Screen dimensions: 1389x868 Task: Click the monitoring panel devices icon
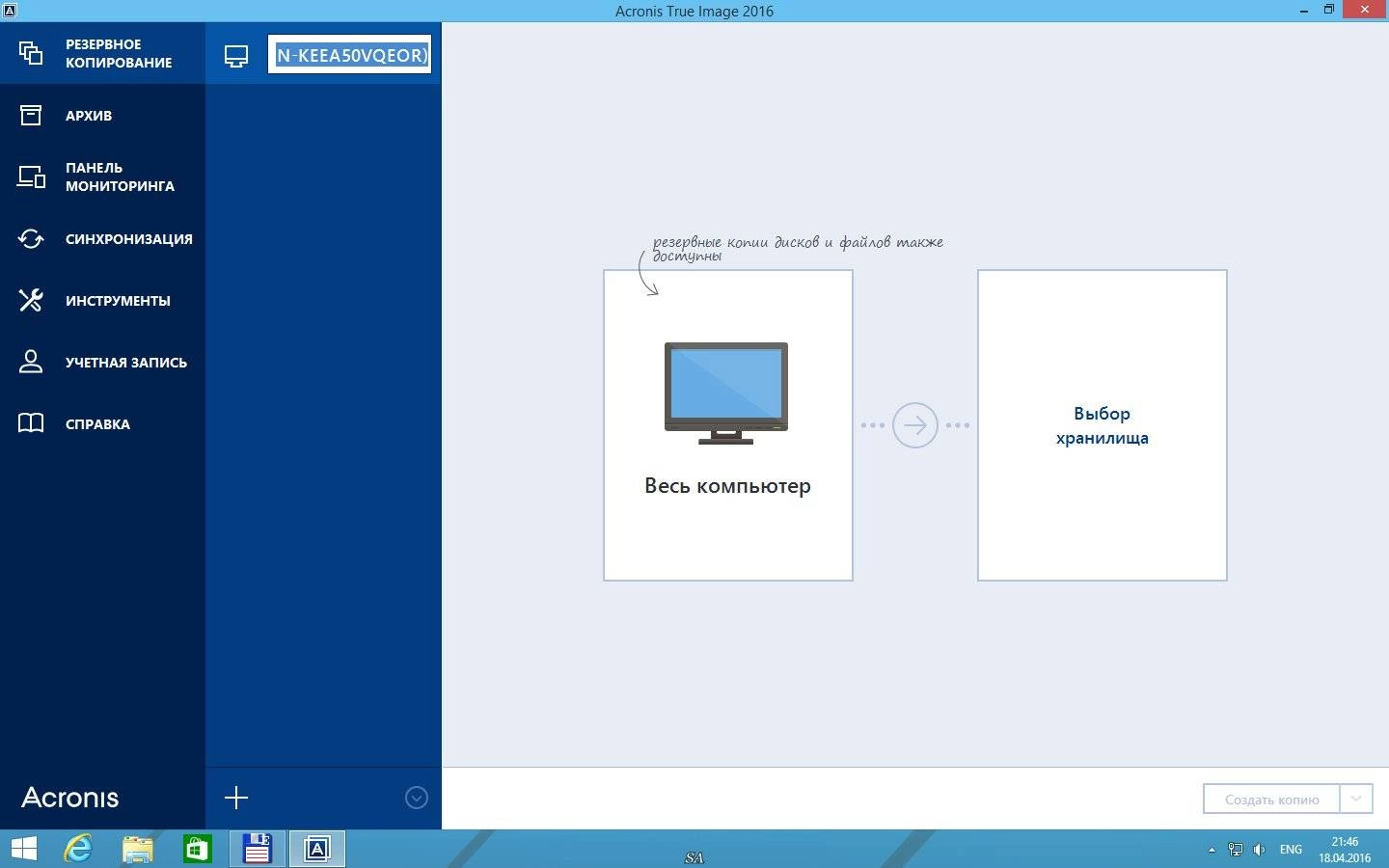click(x=31, y=177)
